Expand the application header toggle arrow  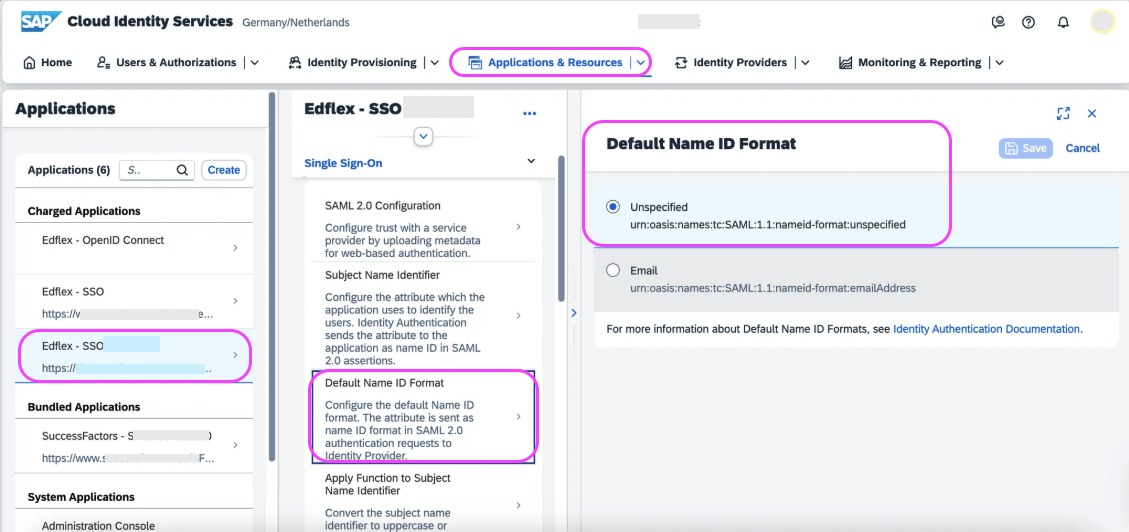423,136
